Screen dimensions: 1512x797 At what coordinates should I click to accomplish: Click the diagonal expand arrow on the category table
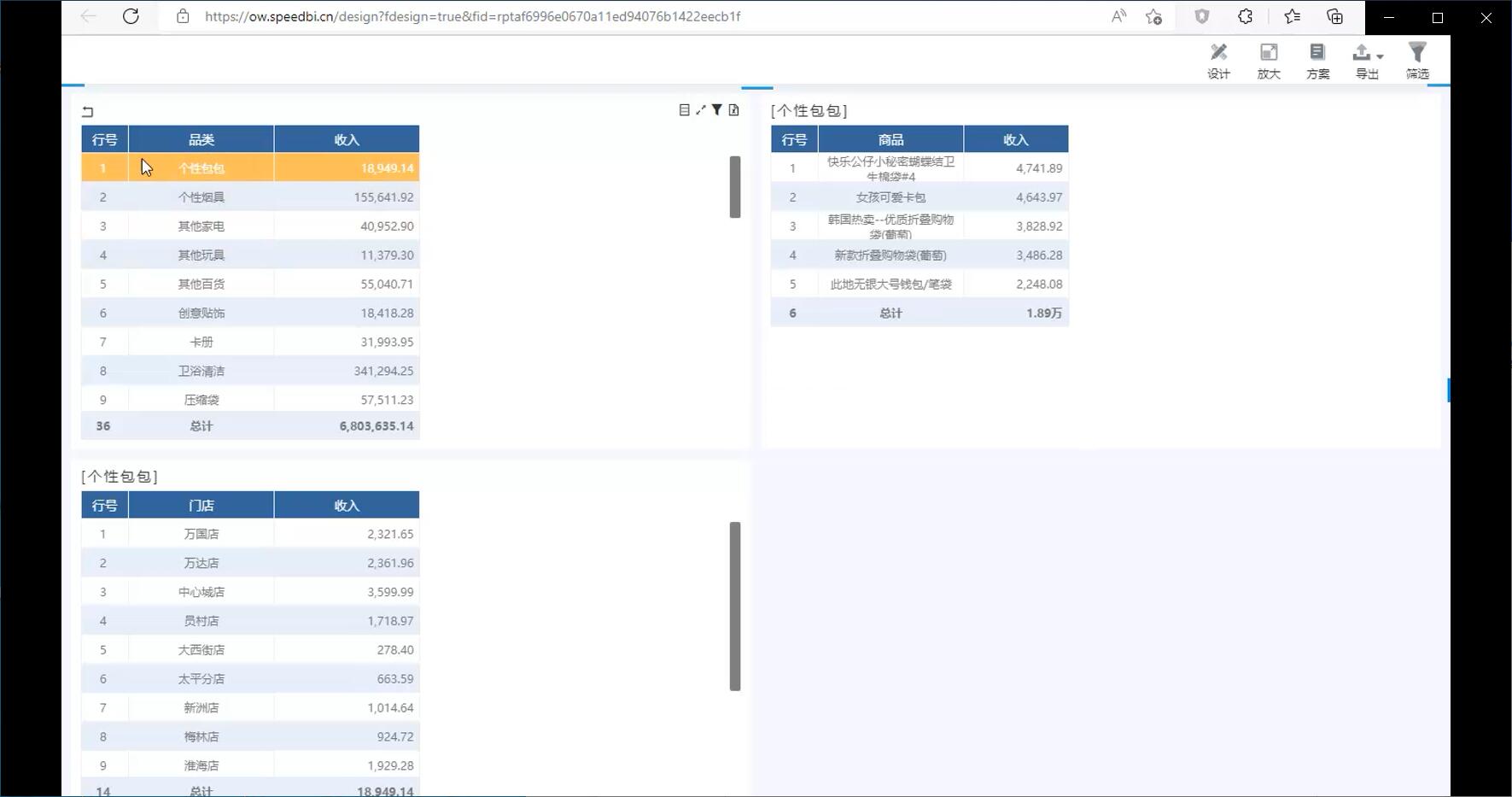coord(700,109)
